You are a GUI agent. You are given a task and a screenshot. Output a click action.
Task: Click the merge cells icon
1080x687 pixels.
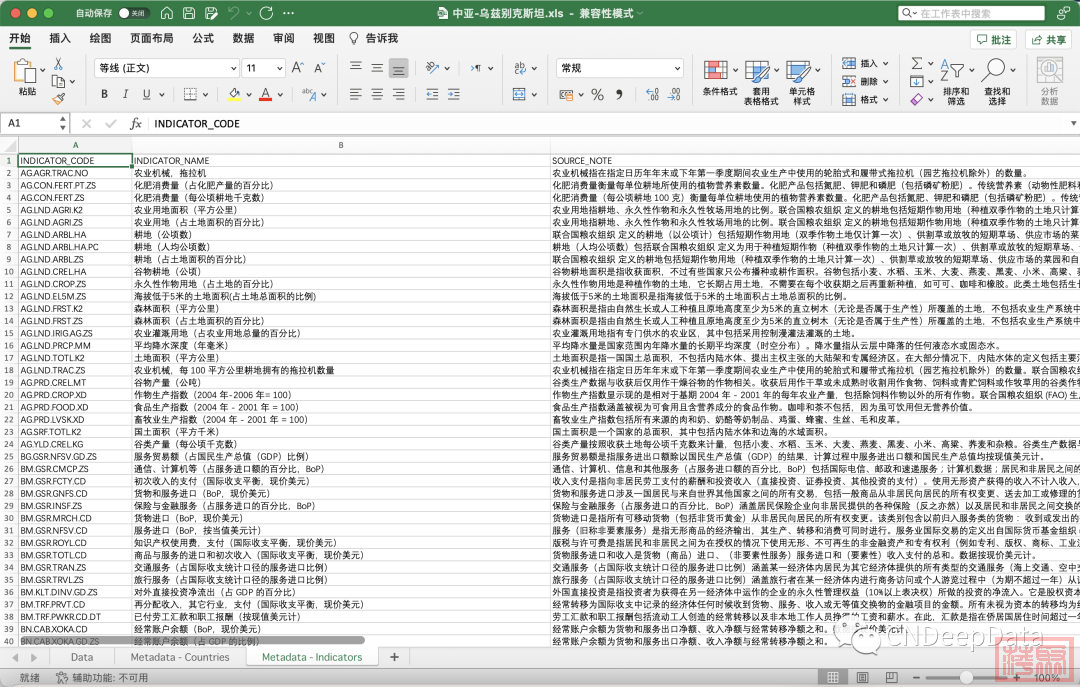519,94
